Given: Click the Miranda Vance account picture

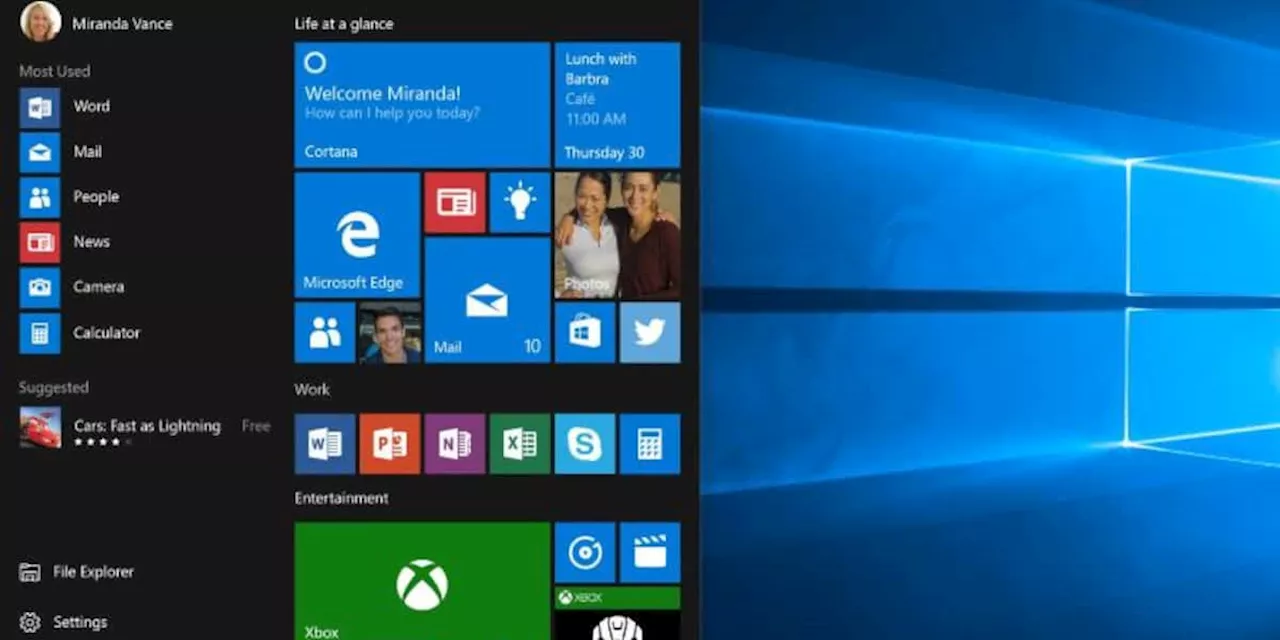Looking at the screenshot, I should tap(40, 21).
